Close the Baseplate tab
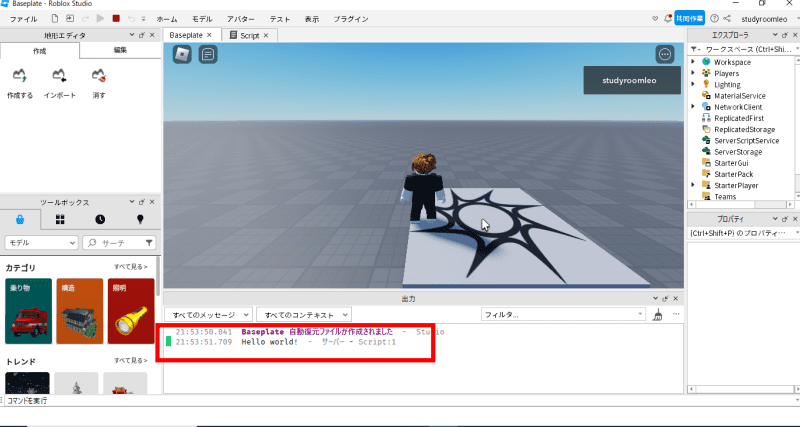This screenshot has height=427, width=800. coord(209,35)
